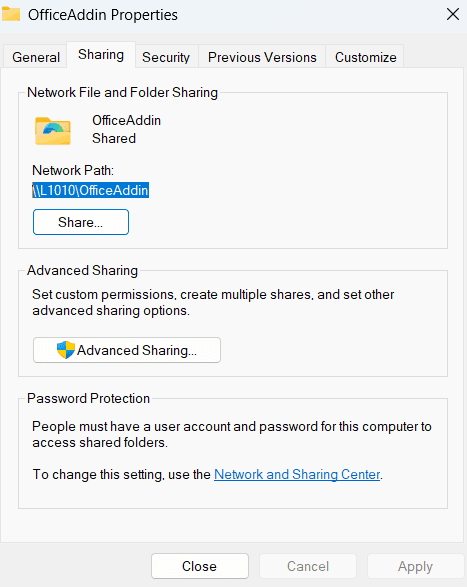Click the shared folder icon beside OfficeAddin

coord(53,131)
